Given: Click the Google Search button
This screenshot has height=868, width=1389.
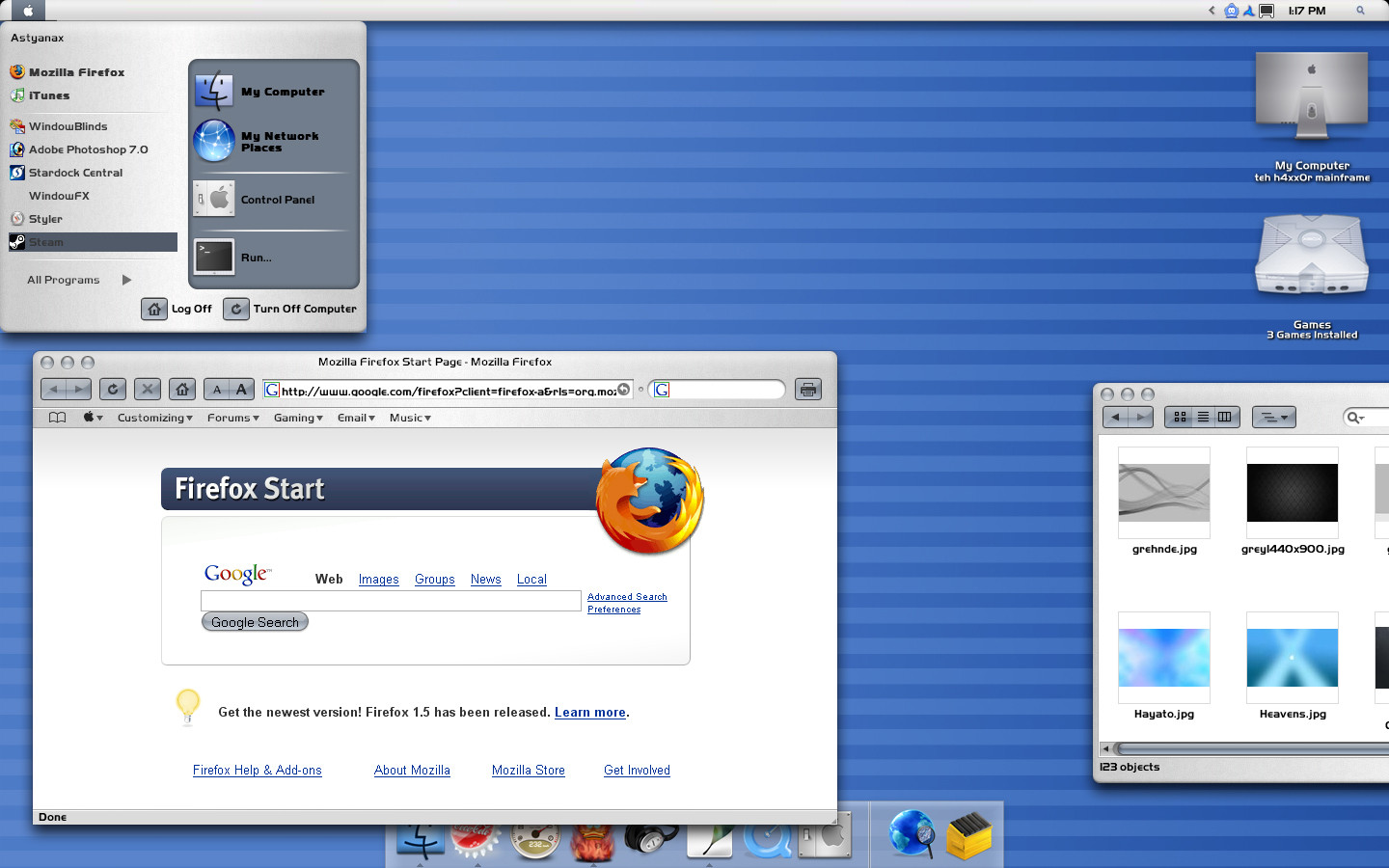Looking at the screenshot, I should tap(255, 622).
